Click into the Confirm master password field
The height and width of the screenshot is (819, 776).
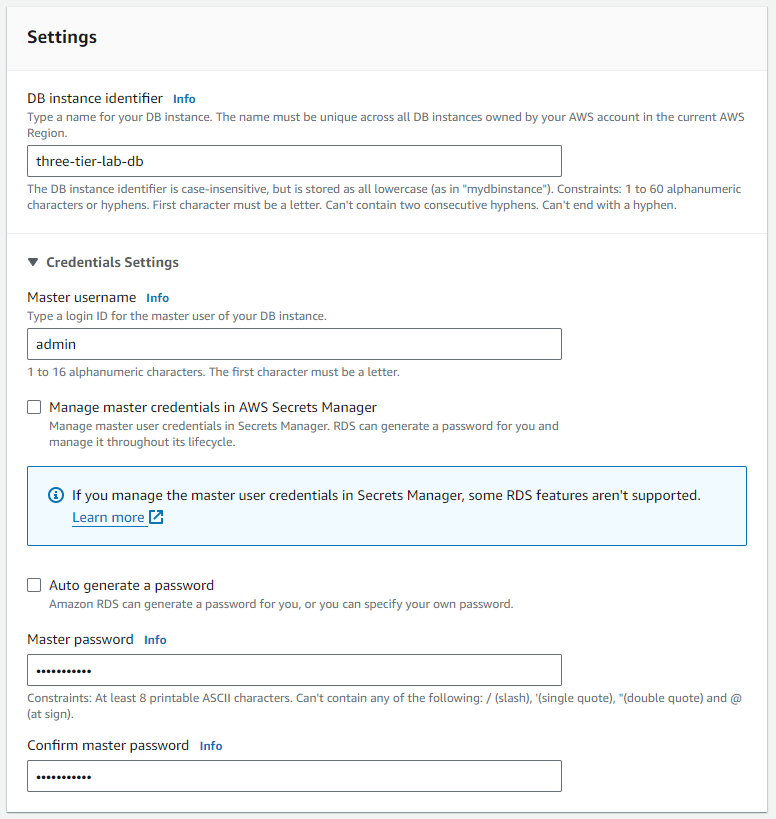(294, 776)
